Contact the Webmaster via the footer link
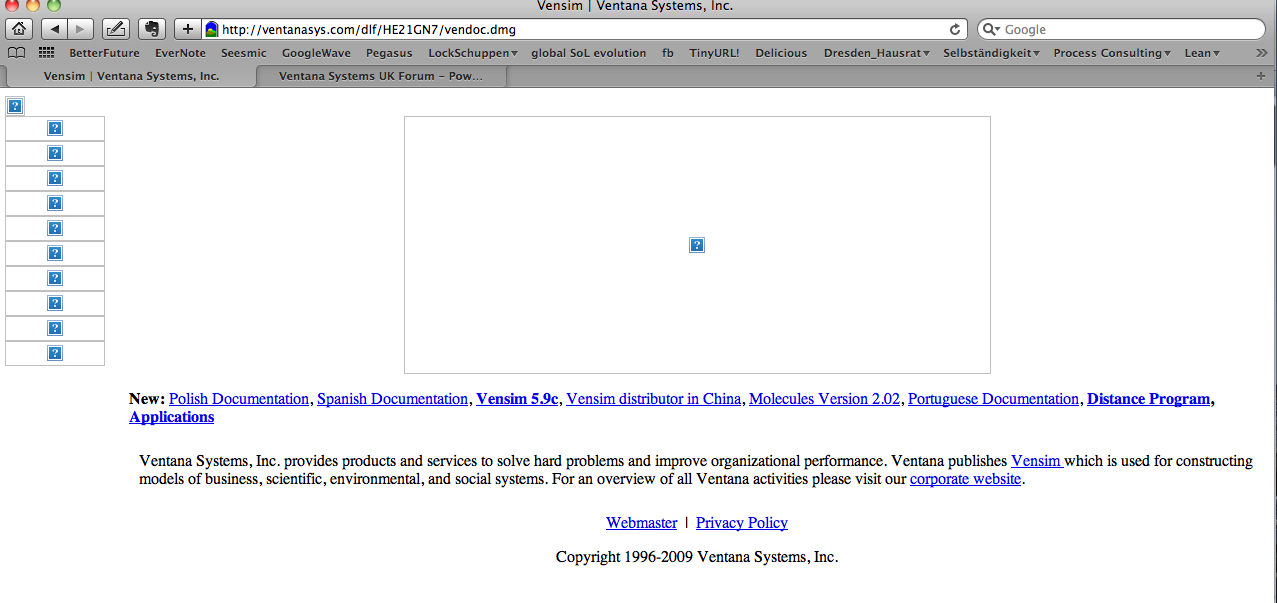Image resolution: width=1277 pixels, height=603 pixels. 641,523
